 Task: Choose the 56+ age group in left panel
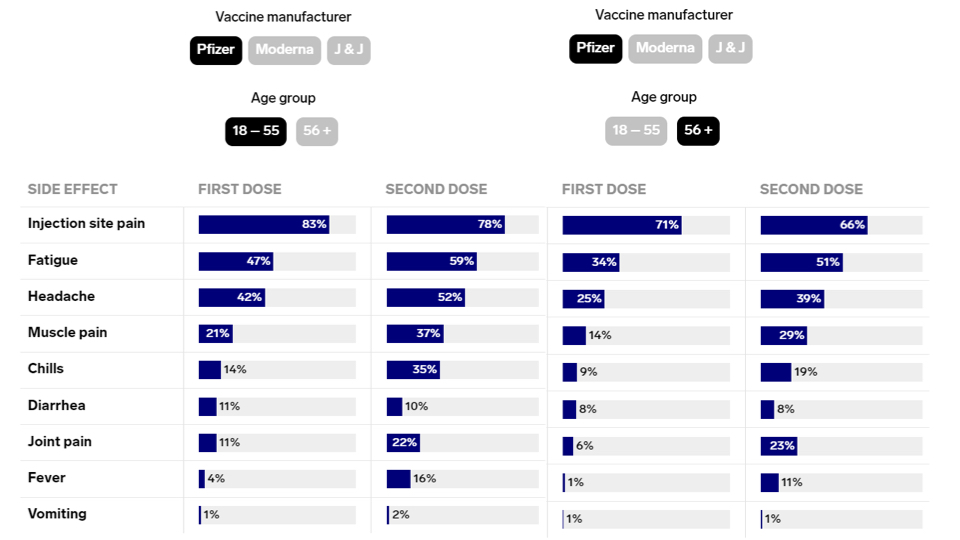[x=317, y=132]
